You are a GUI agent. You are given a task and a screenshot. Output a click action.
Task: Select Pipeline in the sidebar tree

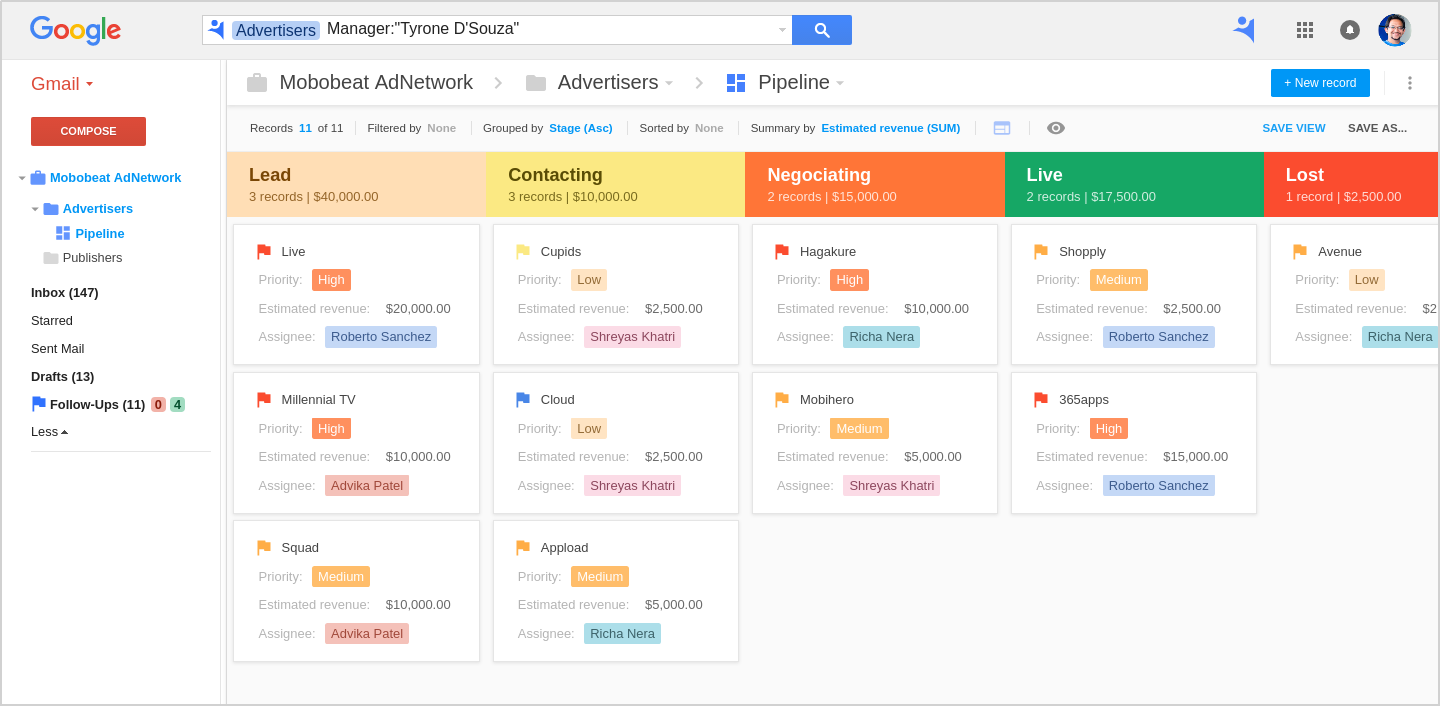(100, 234)
